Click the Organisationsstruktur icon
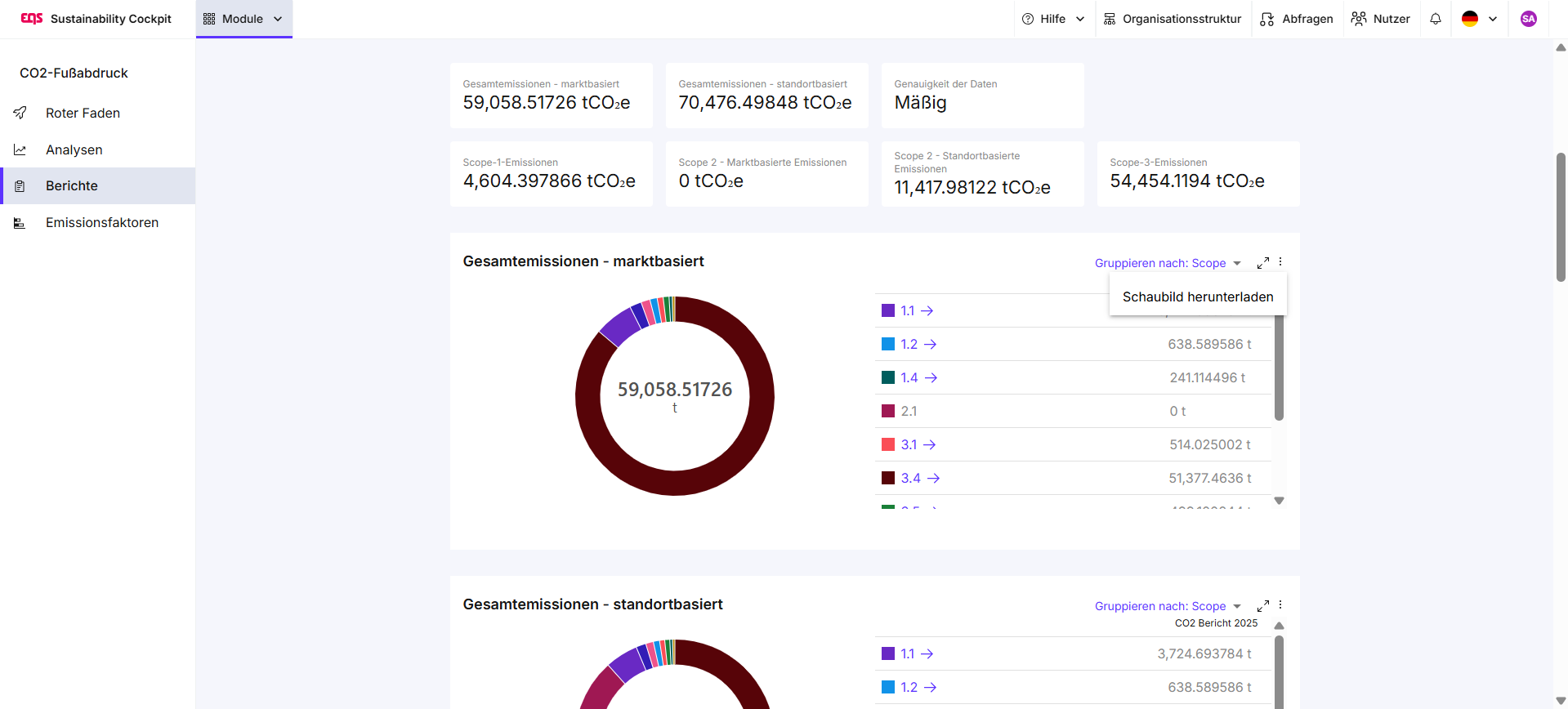Viewport: 1568px width, 709px height. point(1110,19)
